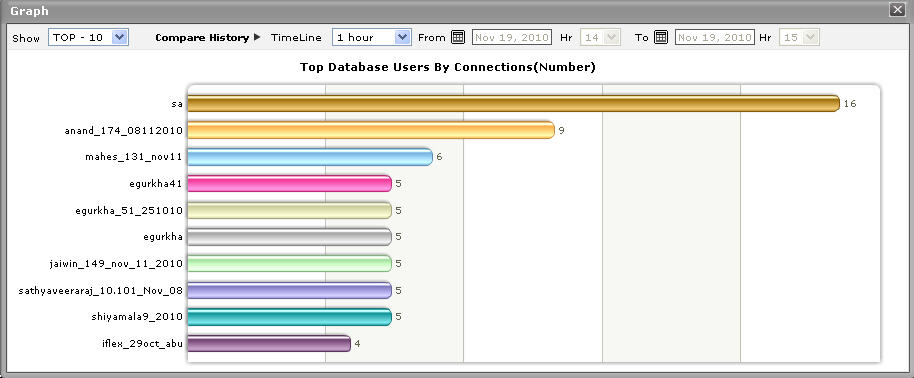This screenshot has height=378, width=914.
Task: Open the Show TOP - 10 dropdown
Action: (x=89, y=37)
